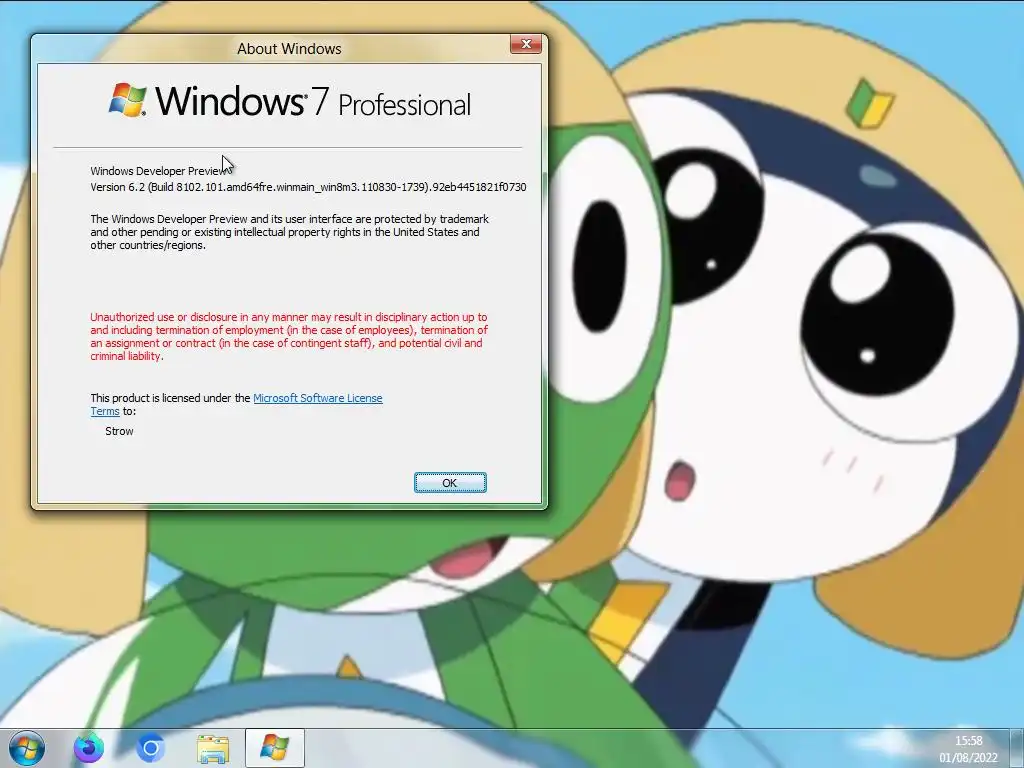Select the About Windows taskbar button
The width and height of the screenshot is (1024, 768).
click(274, 748)
